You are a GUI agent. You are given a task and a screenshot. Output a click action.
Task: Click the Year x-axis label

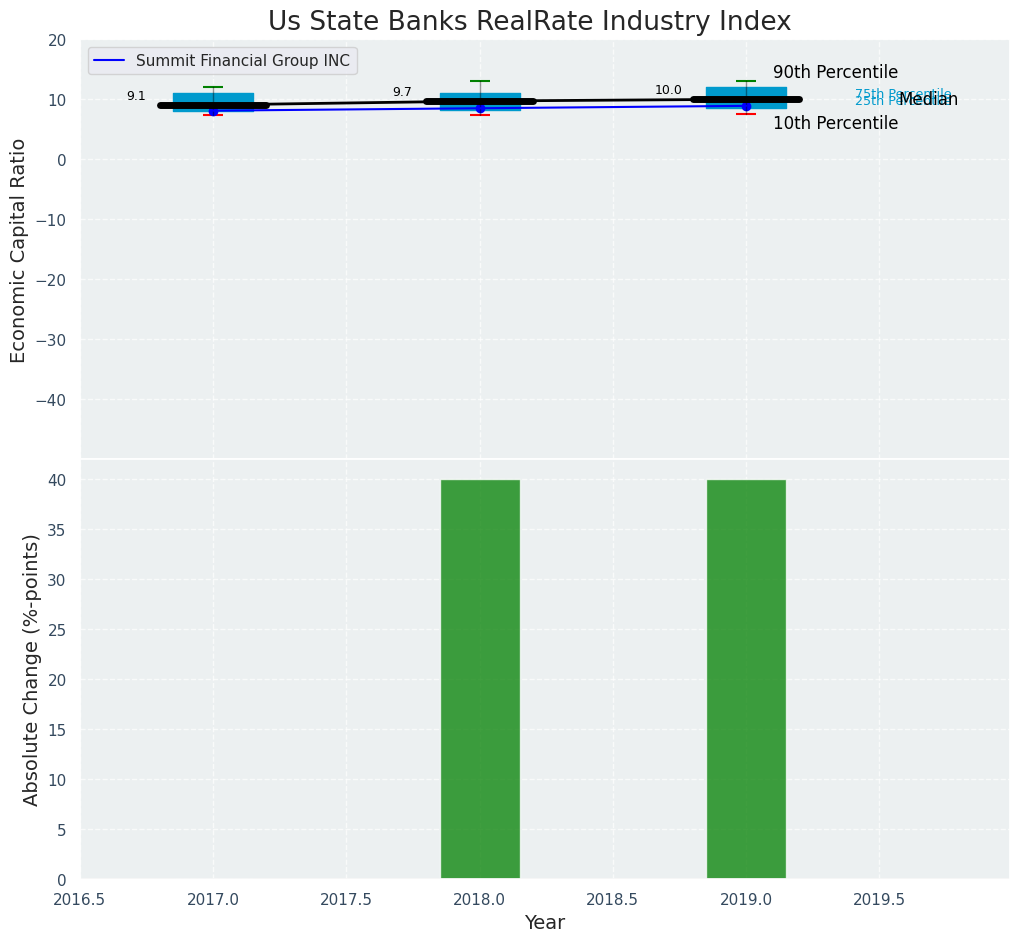(544, 923)
